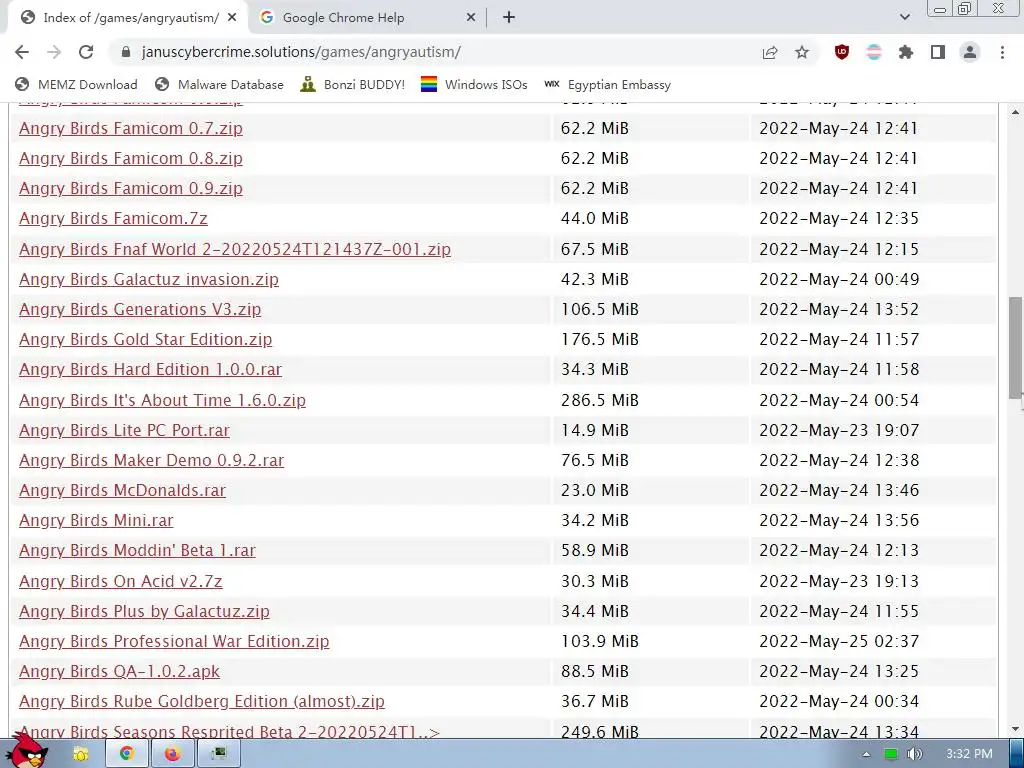
Task: Click the forward navigation arrow
Action: tap(54, 52)
